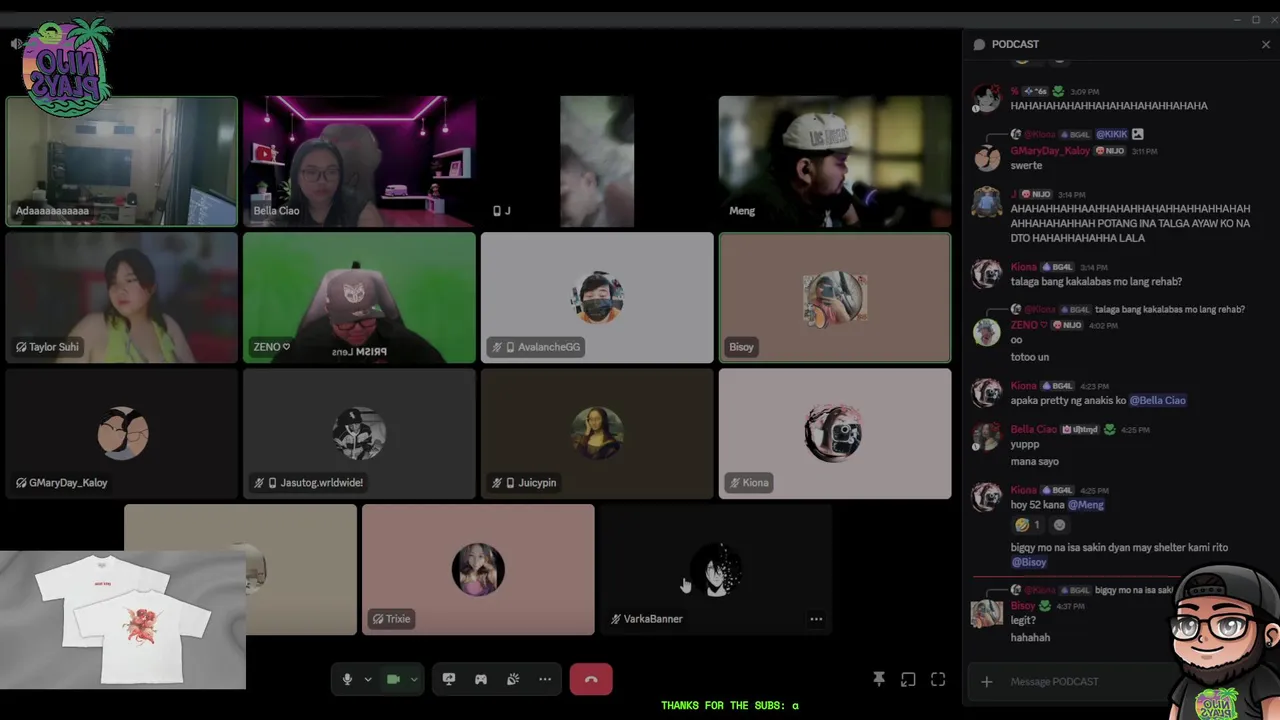
Task: Select Jasutog.wrldwide! participant tile
Action: (359, 434)
